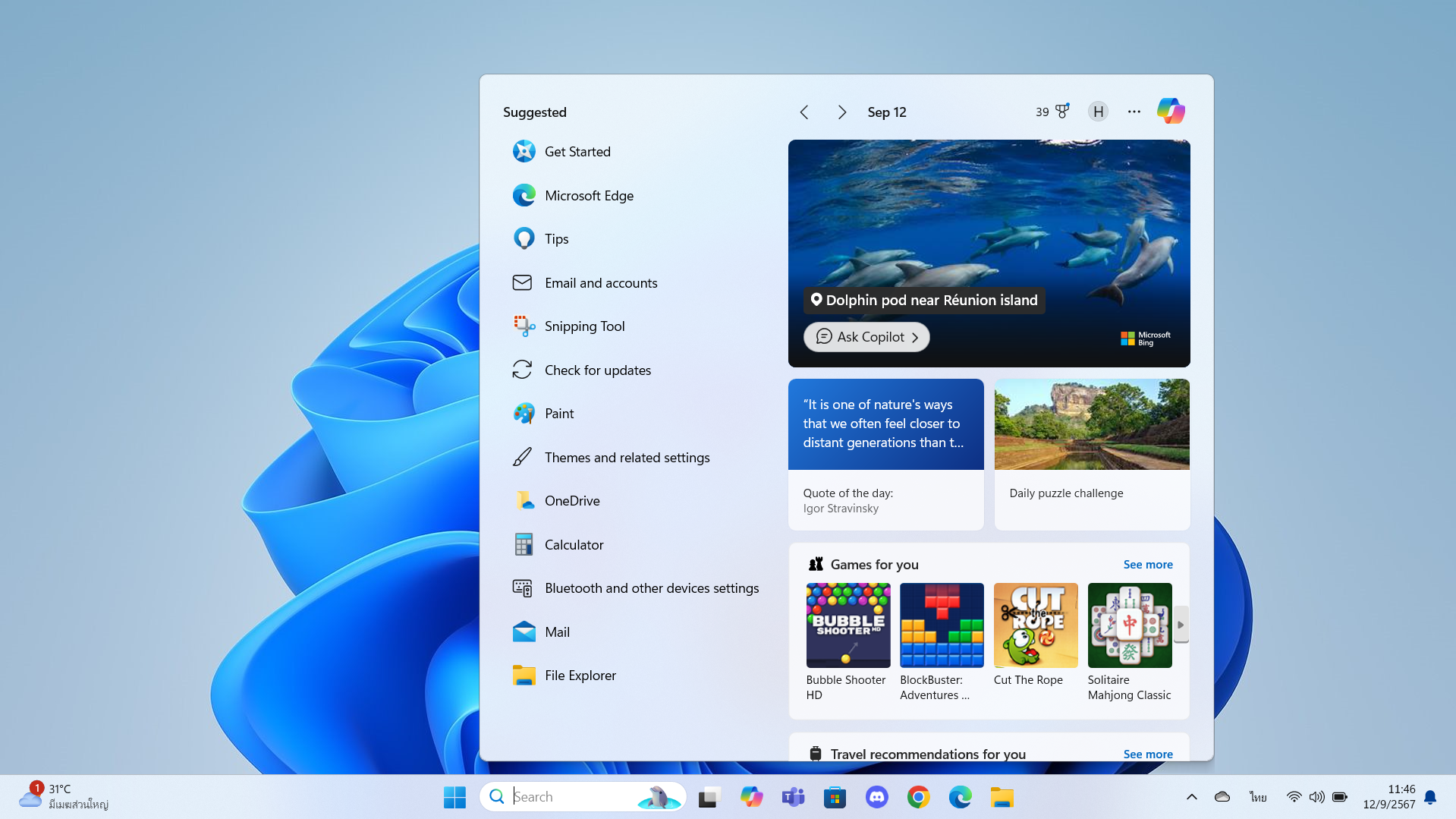Open the H profile account button
This screenshot has width=1456, height=819.
click(x=1098, y=112)
